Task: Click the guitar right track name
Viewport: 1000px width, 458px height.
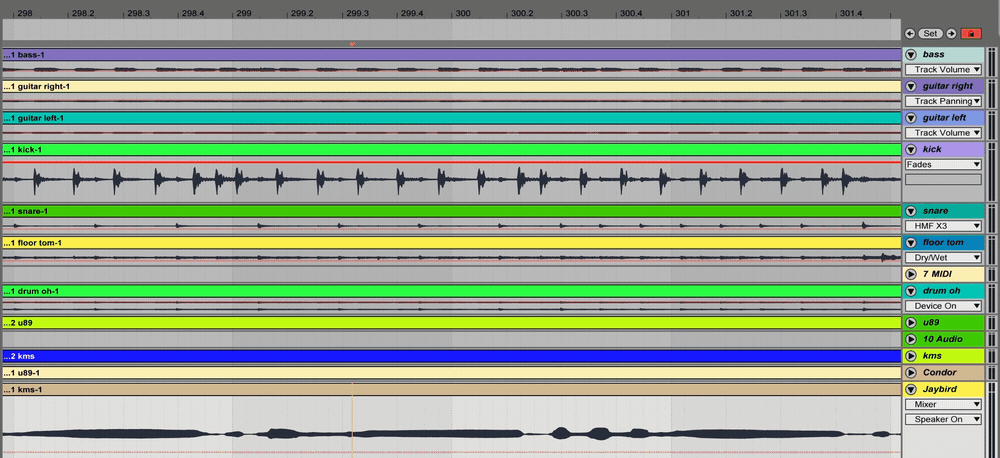Action: click(x=948, y=86)
